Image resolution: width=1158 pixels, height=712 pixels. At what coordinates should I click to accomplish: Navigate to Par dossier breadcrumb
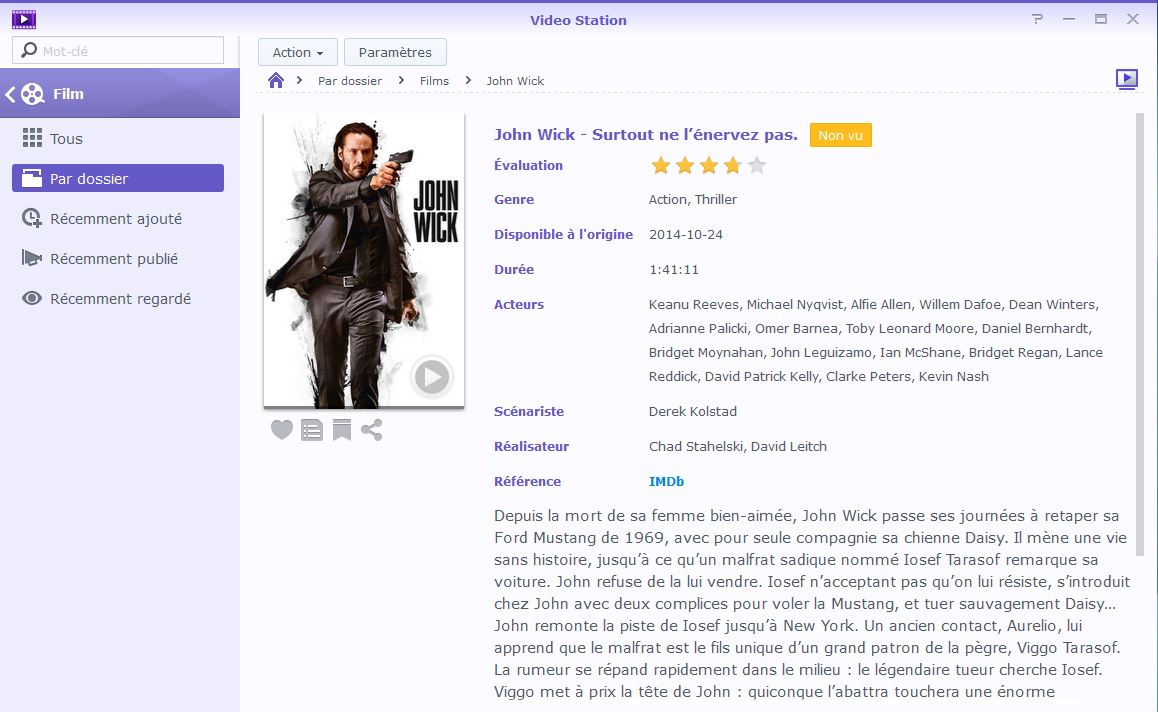tap(349, 81)
